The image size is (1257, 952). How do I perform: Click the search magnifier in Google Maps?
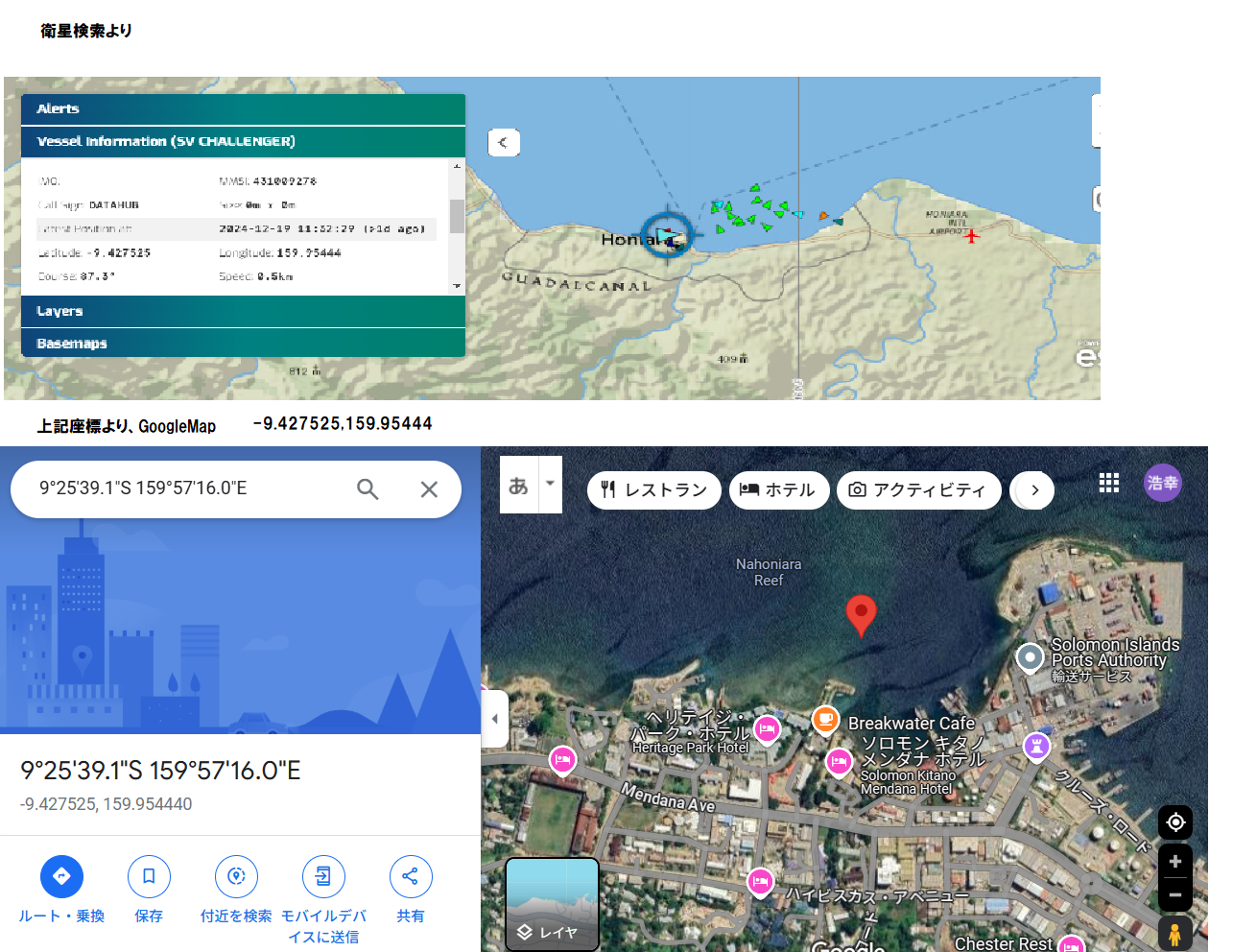click(368, 489)
